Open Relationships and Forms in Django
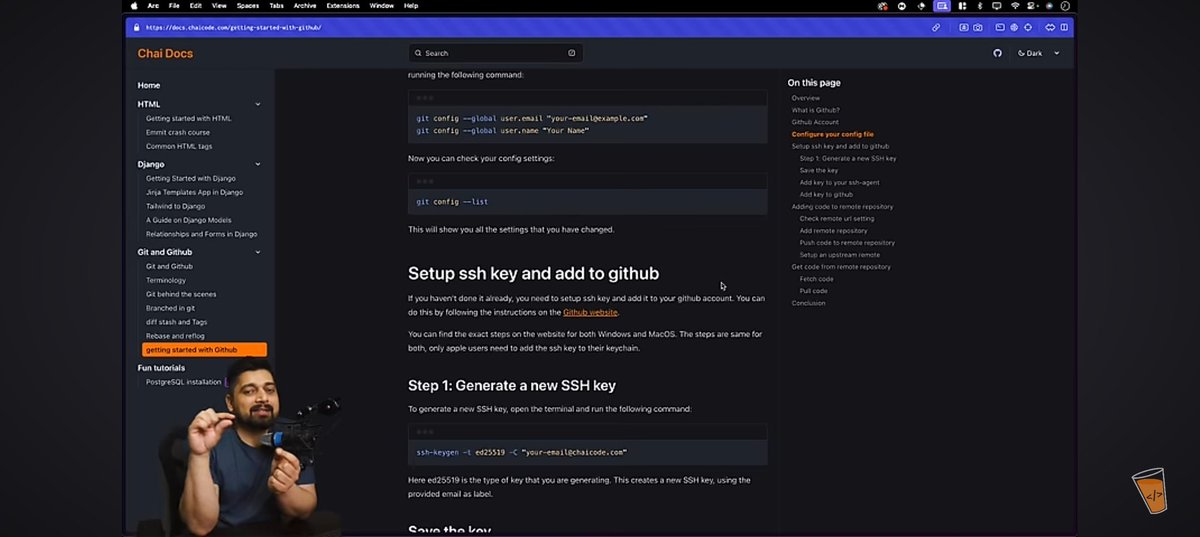The width and height of the screenshot is (1200, 537). click(x=201, y=234)
